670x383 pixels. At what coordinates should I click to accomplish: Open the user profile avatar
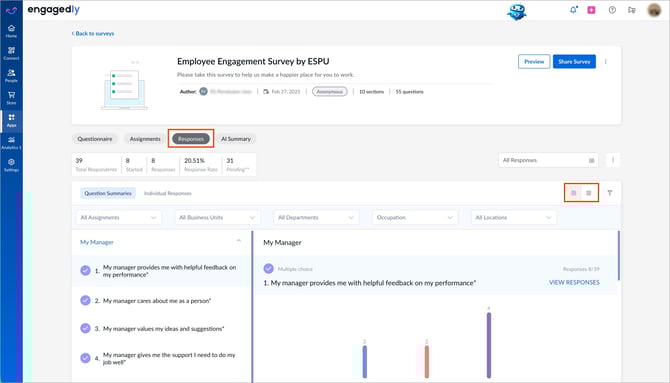[654, 10]
